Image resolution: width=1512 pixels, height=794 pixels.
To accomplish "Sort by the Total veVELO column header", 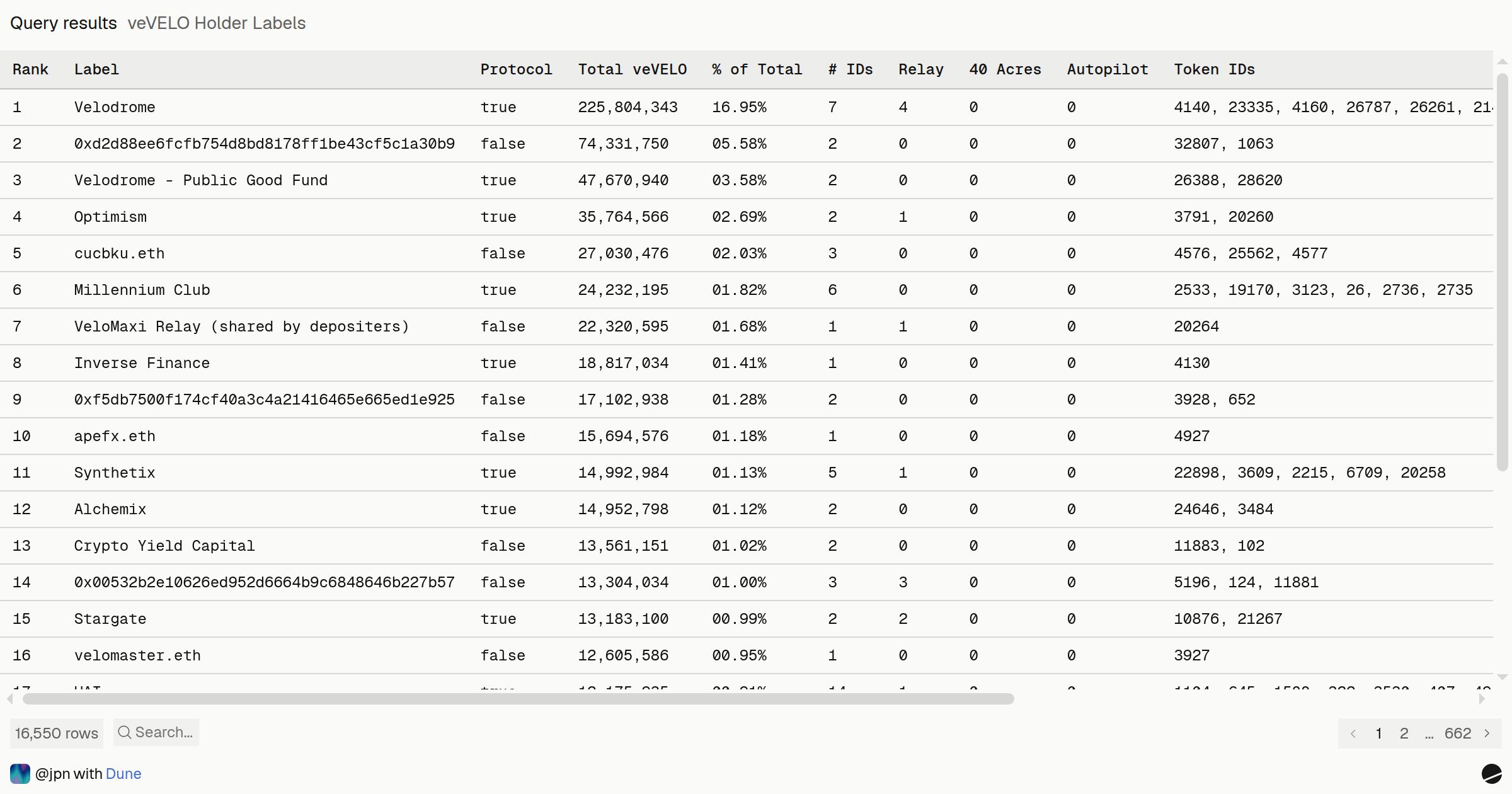I will (633, 69).
